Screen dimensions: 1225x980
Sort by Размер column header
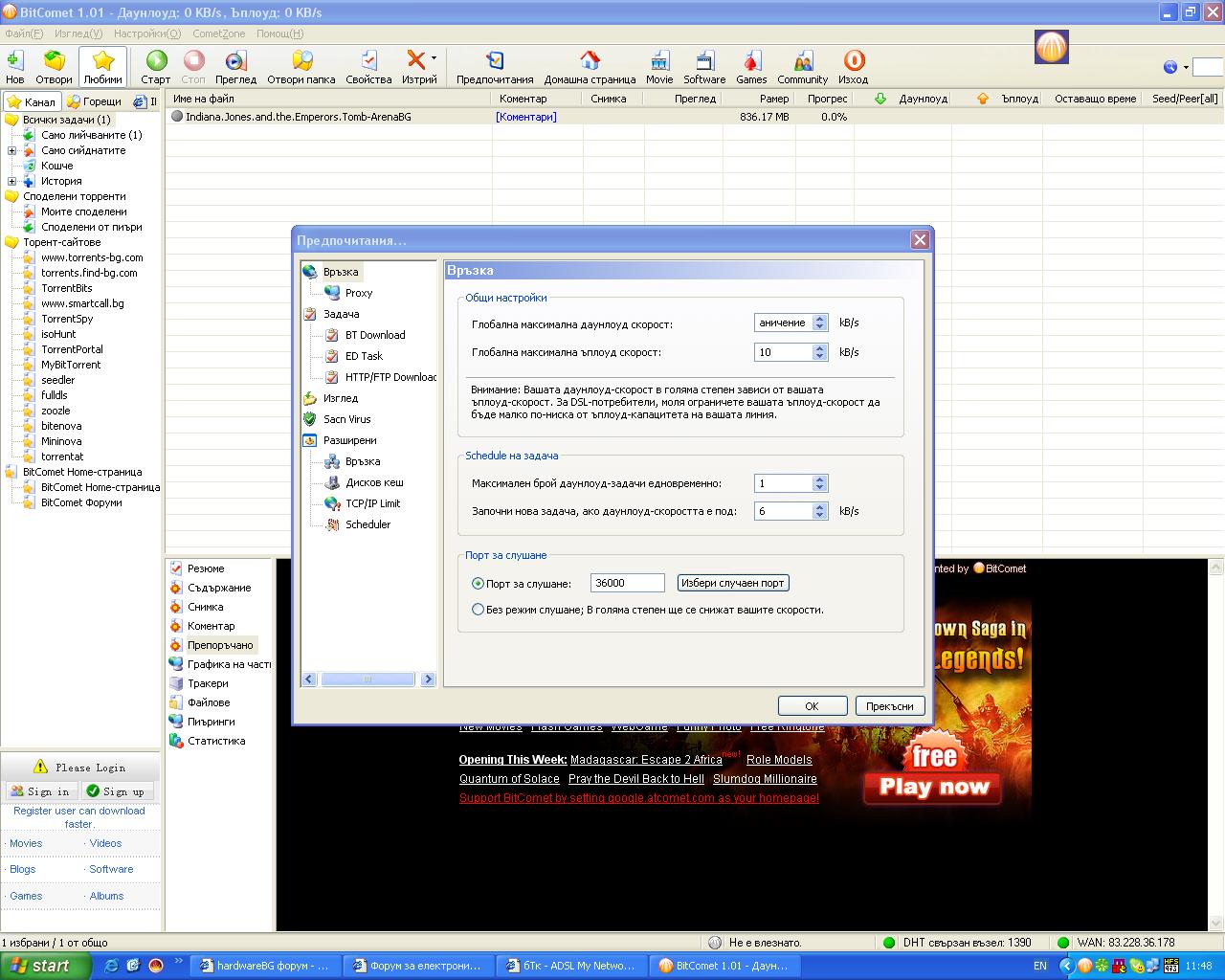click(x=773, y=99)
